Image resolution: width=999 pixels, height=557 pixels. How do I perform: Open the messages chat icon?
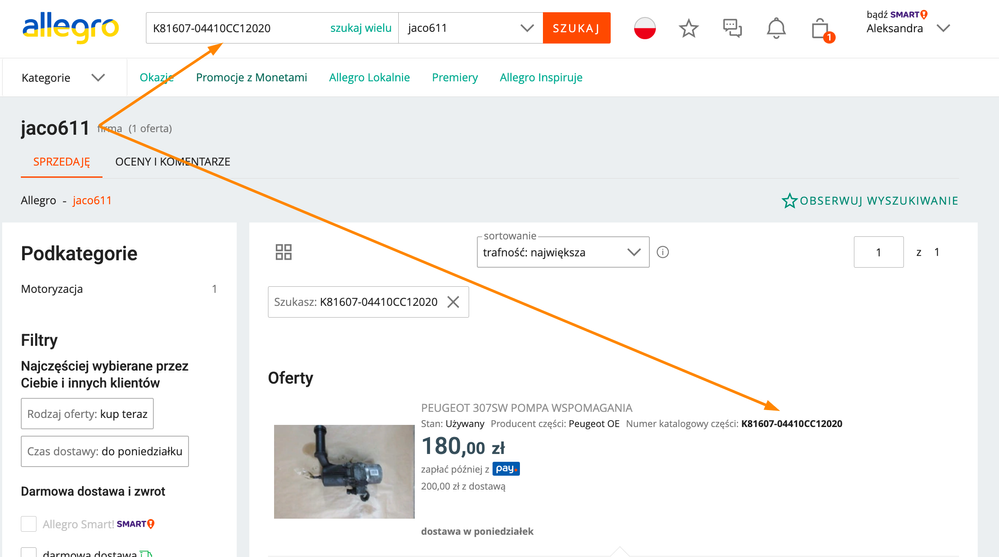pos(732,28)
